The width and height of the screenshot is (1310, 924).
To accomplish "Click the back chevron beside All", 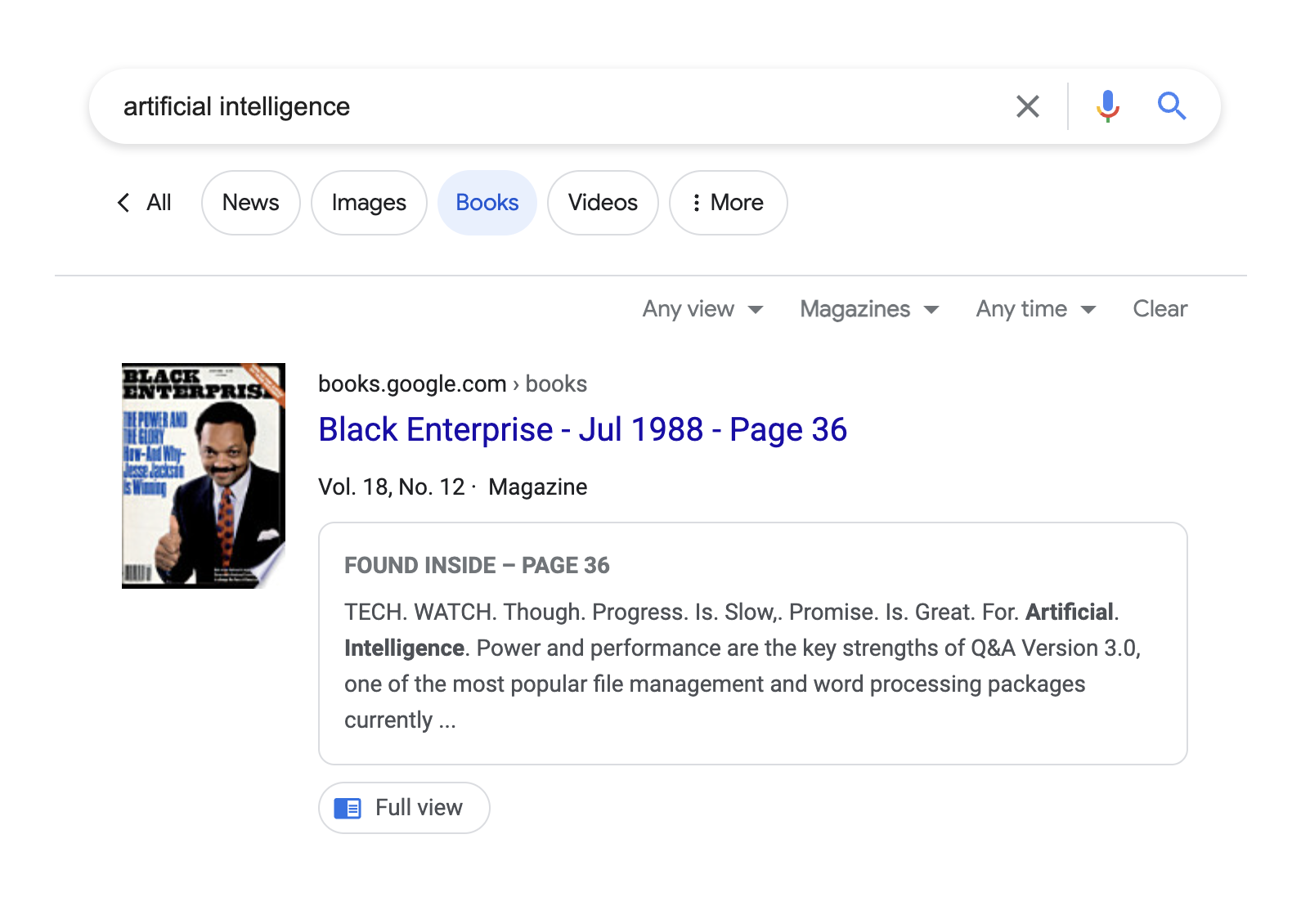I will click(123, 203).
